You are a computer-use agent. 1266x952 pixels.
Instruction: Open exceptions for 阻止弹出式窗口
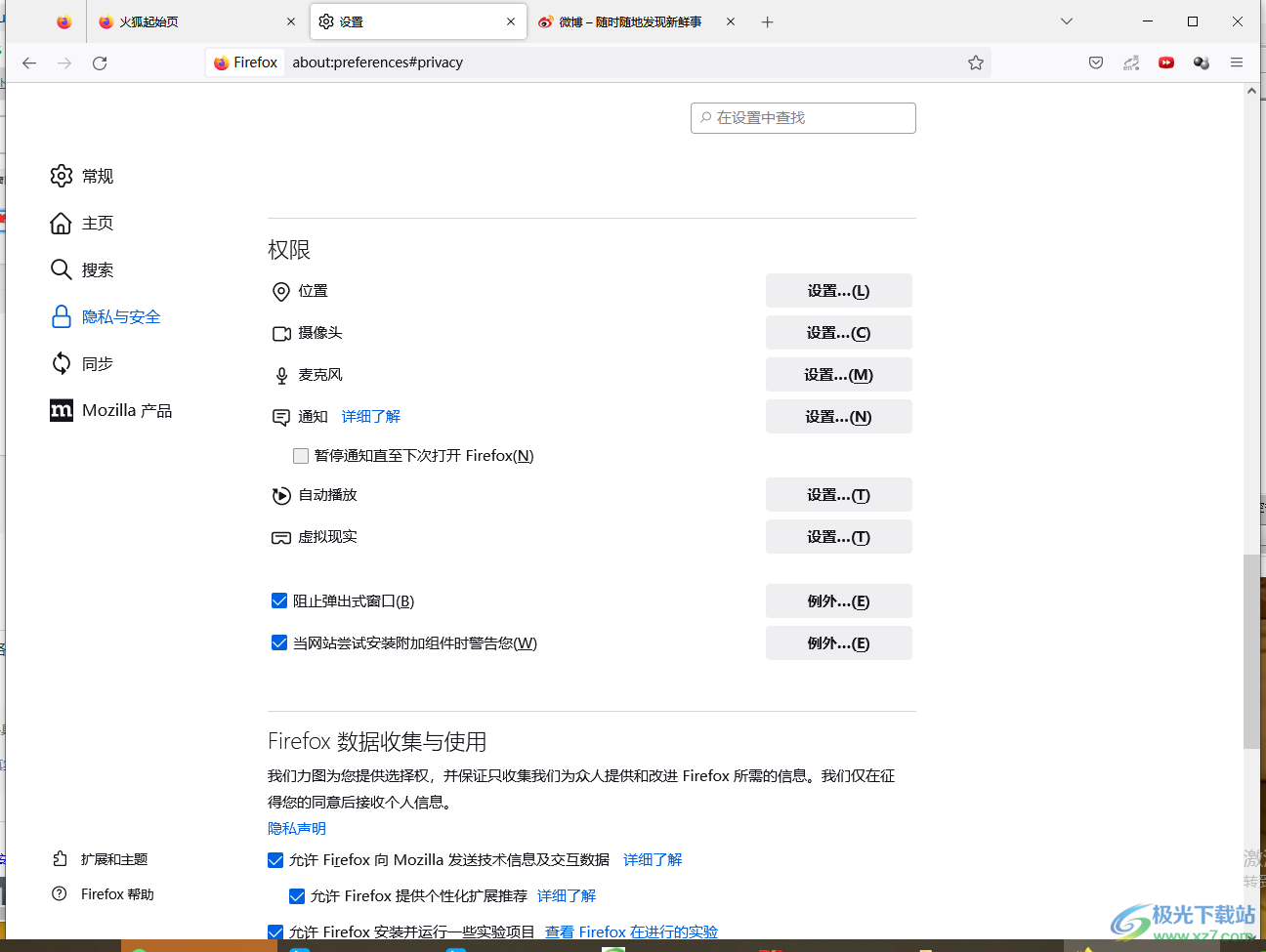point(839,601)
